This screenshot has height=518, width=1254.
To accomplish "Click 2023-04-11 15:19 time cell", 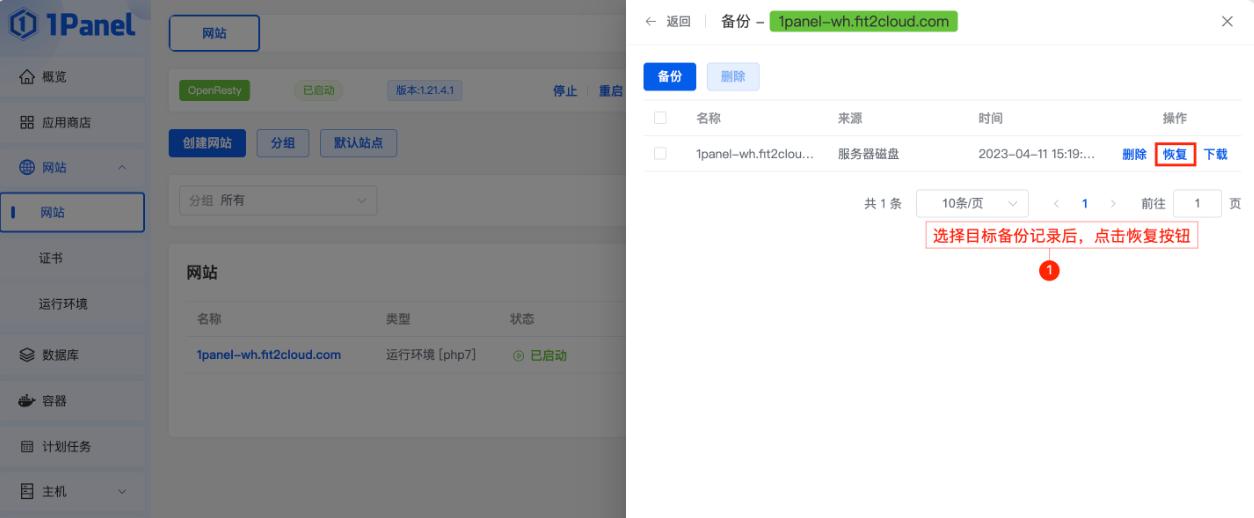I will [1037, 154].
